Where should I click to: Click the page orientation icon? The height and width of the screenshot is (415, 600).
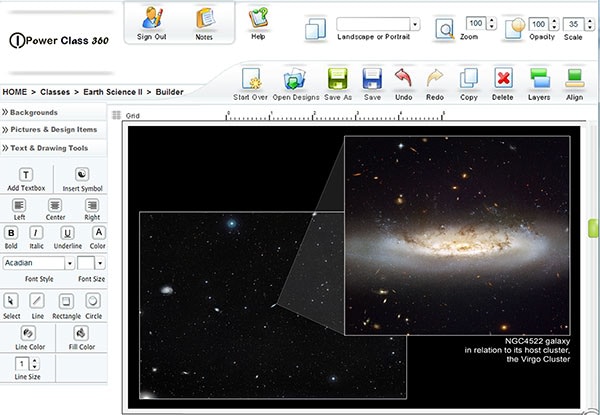(x=315, y=28)
